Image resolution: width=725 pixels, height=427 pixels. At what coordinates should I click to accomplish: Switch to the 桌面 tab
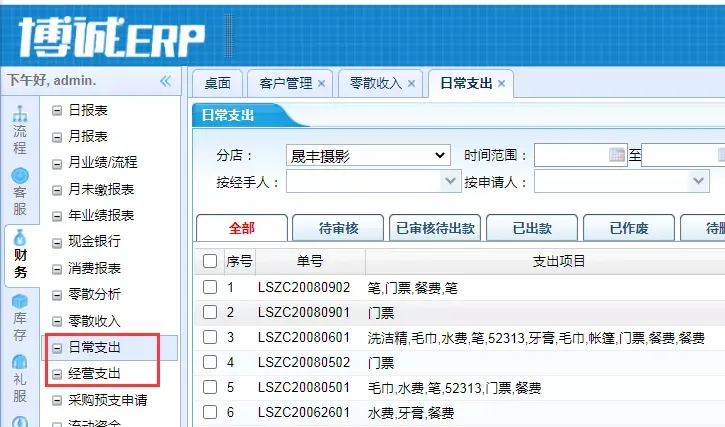coord(217,84)
